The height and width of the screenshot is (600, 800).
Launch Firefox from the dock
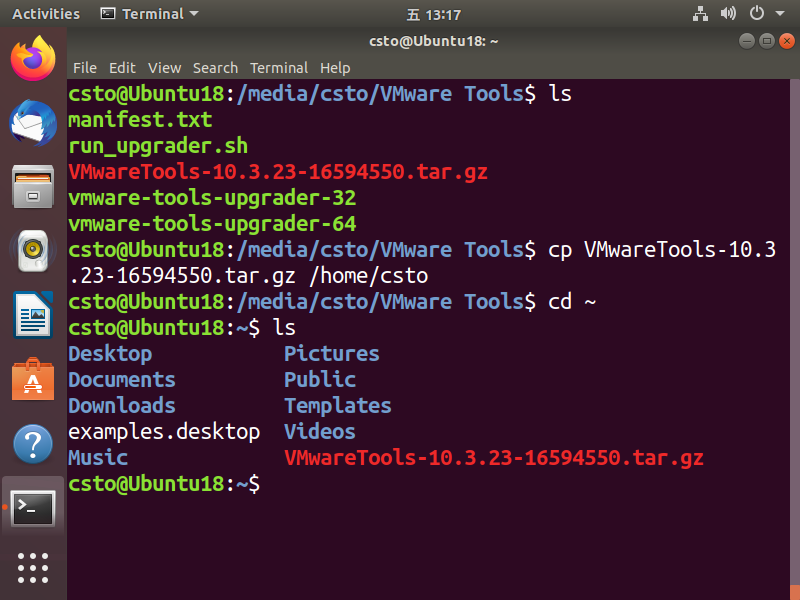[32, 58]
